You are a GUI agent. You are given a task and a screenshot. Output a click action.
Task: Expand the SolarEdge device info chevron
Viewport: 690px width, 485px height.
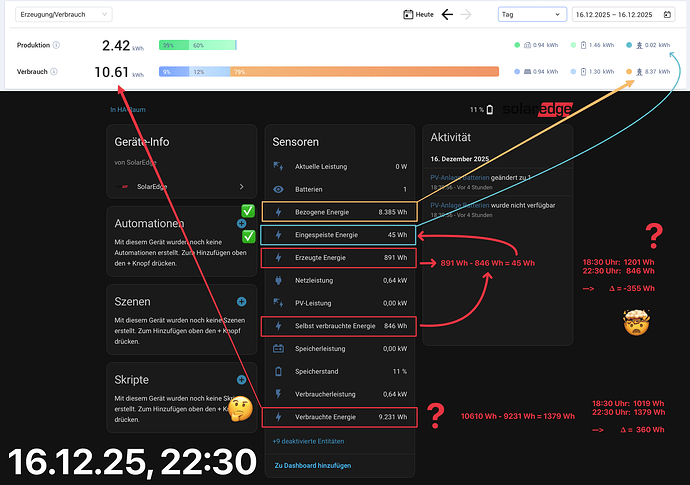(x=241, y=187)
